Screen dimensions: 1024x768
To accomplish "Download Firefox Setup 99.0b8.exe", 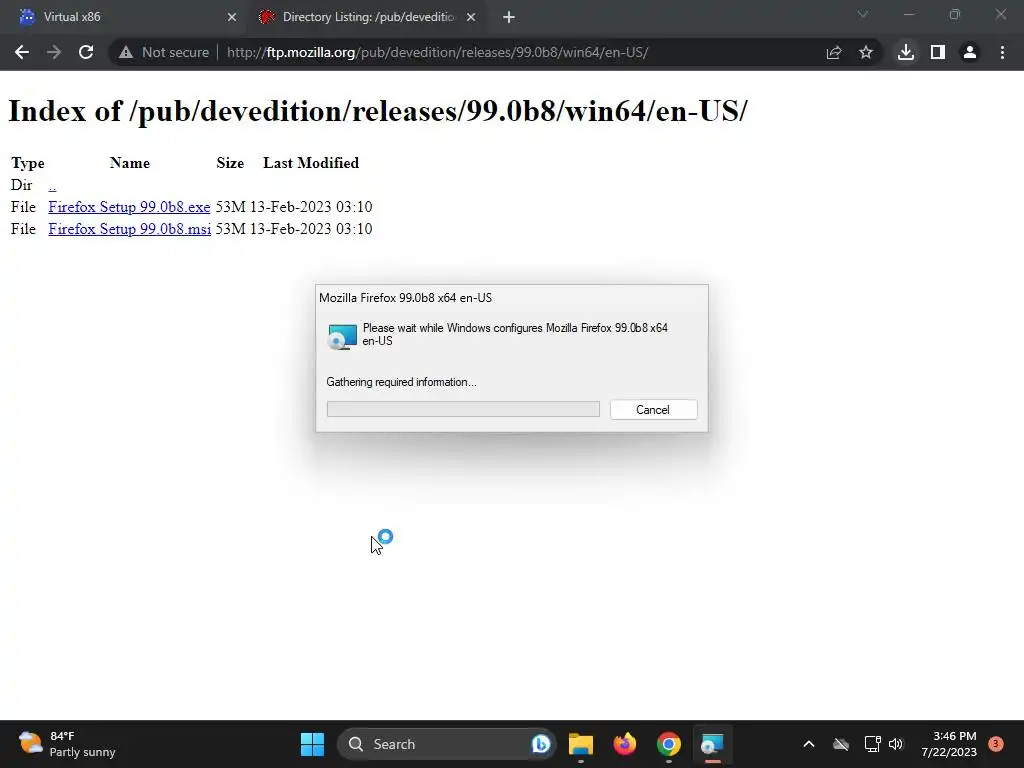I will pos(129,207).
